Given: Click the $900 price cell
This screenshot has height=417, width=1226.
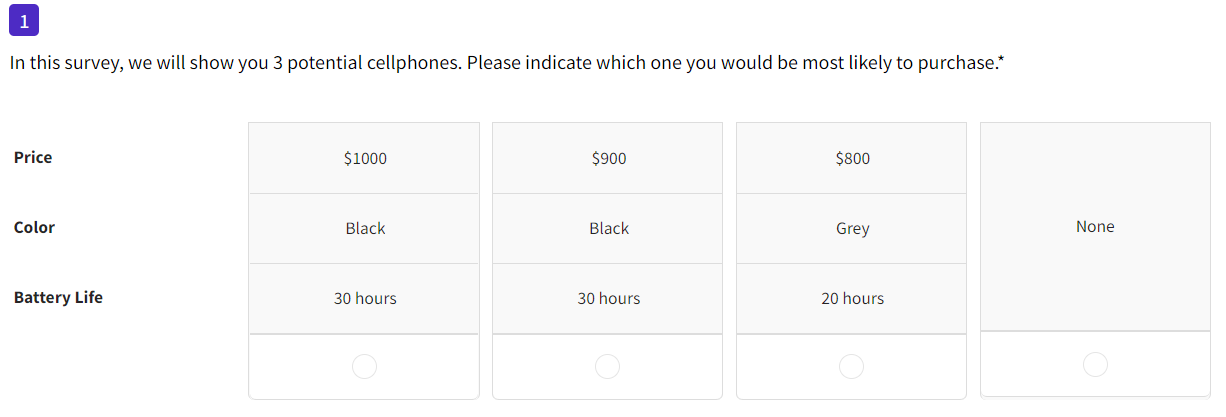Looking at the screenshot, I should coord(608,158).
